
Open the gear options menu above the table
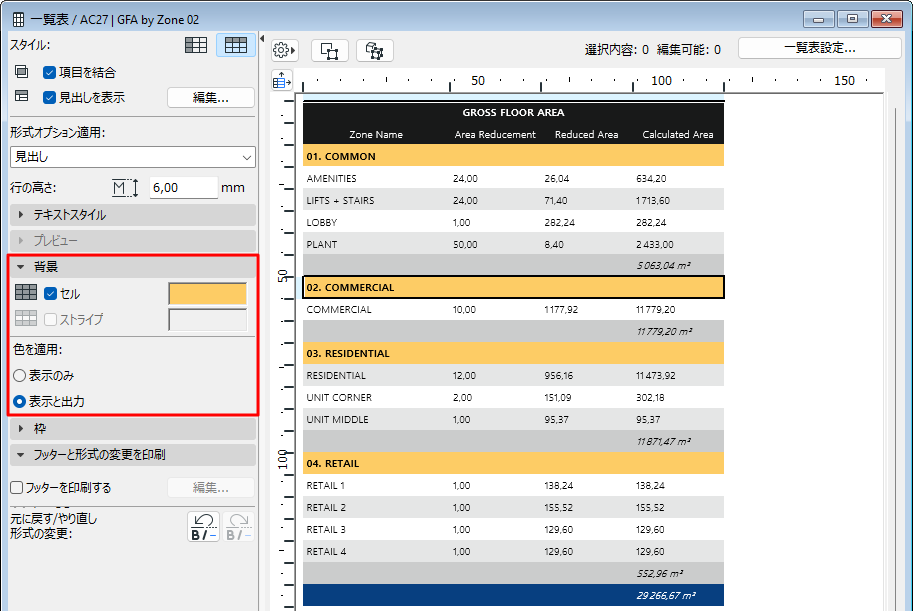coord(284,50)
